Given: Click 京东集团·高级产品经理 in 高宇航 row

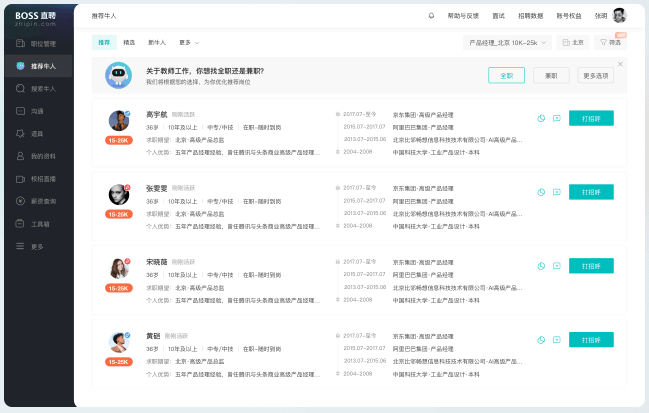Looking at the screenshot, I should [x=423, y=115].
